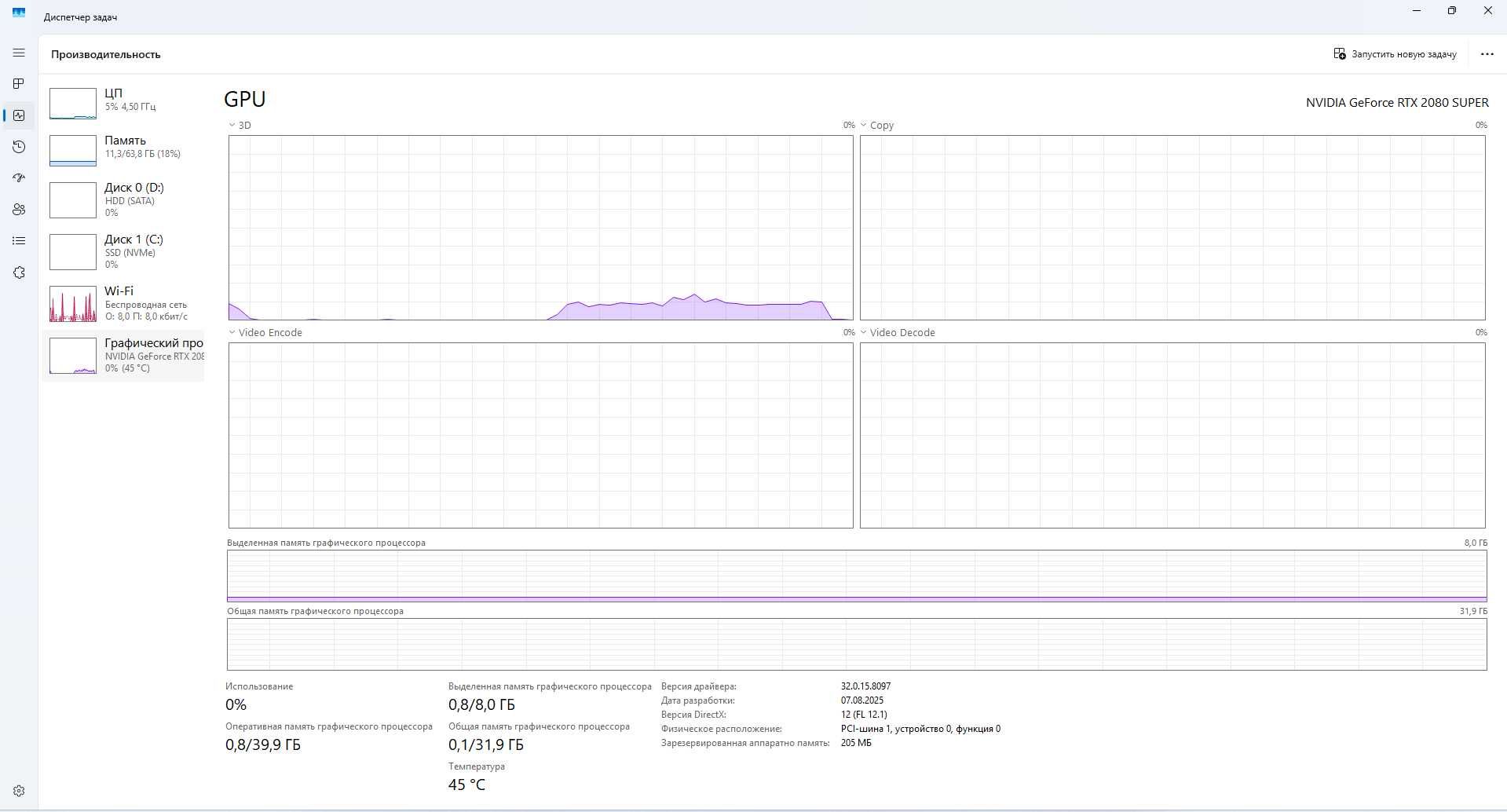This screenshot has width=1507, height=812.
Task: Click the 3D usage graph
Action: point(540,228)
